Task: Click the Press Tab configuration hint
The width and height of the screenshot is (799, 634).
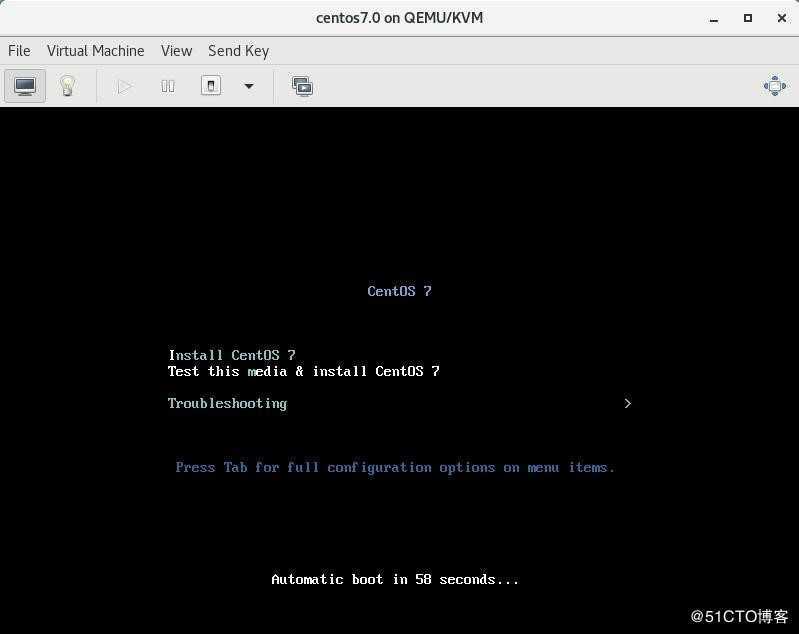Action: 395,467
